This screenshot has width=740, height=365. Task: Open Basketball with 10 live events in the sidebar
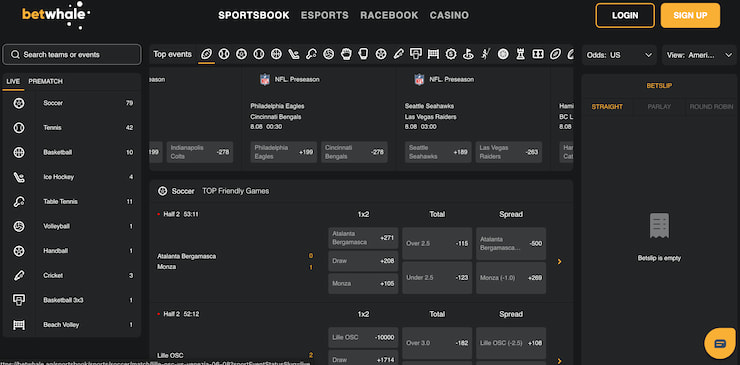[x=72, y=153]
